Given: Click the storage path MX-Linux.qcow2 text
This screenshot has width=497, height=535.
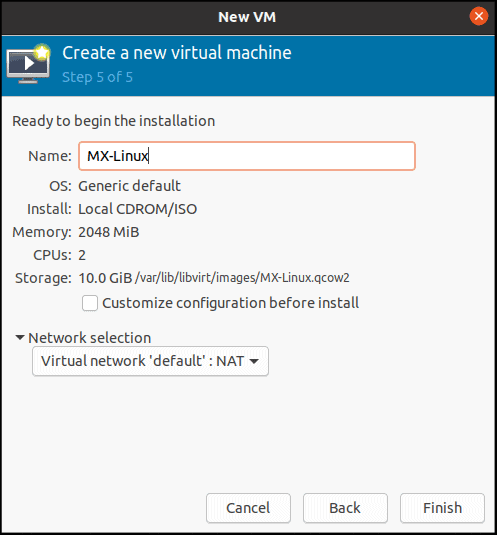Looking at the screenshot, I should 243,278.
